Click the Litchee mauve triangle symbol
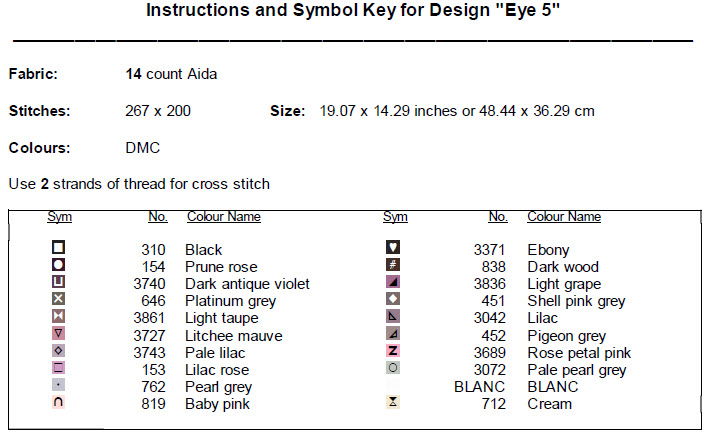710x435 pixels. click(x=58, y=334)
